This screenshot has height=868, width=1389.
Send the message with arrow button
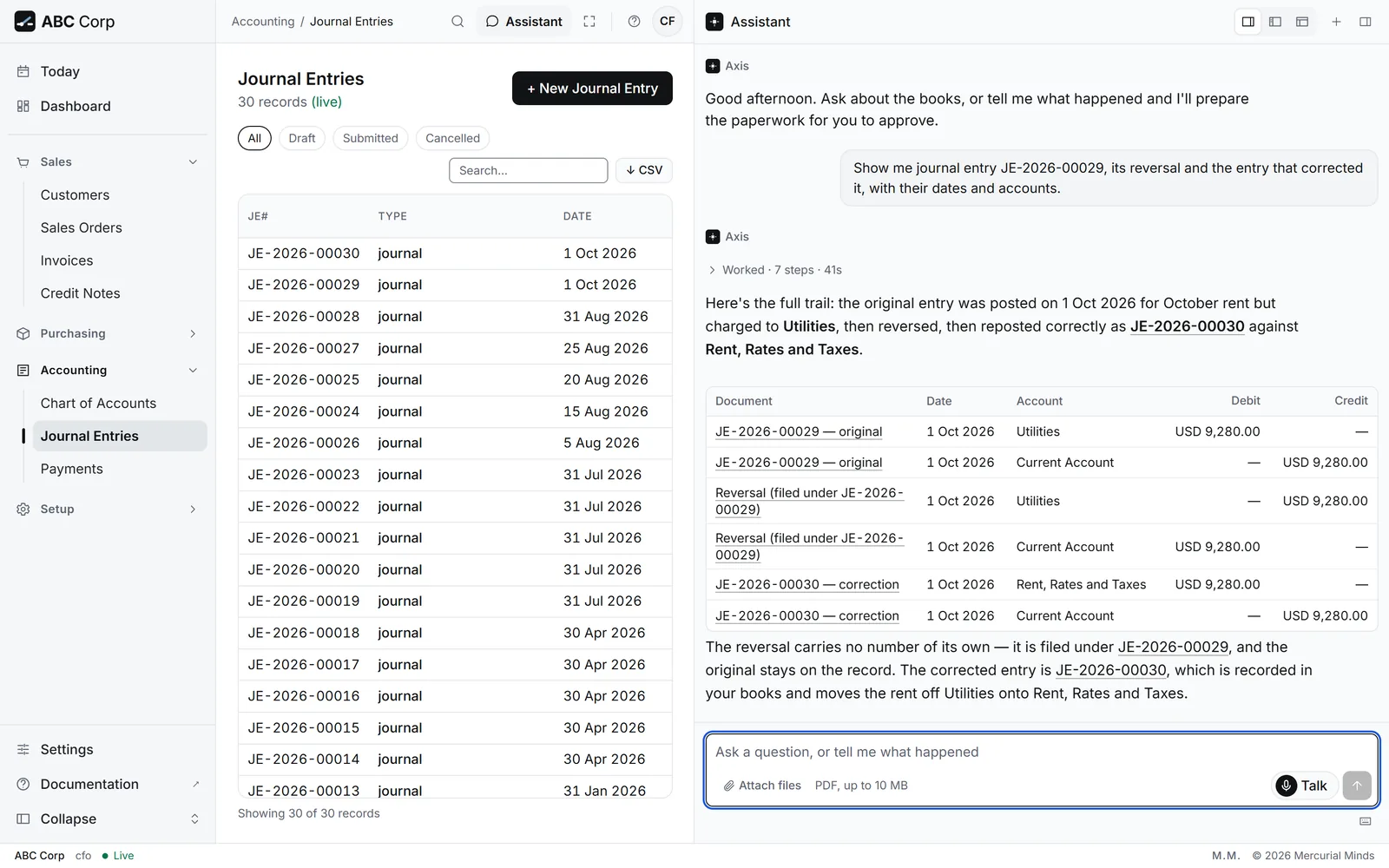point(1357,786)
